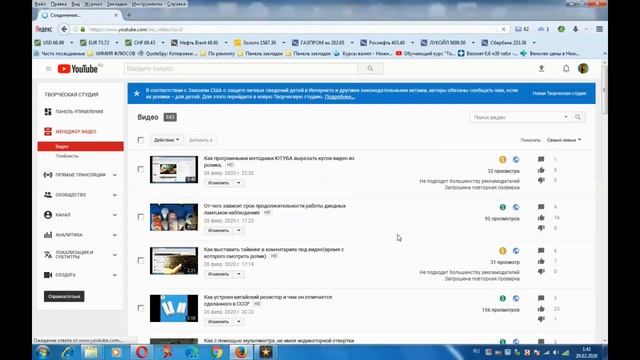Click the Новая Творческая студия button
Viewport: 640px width, 360px height.
click(x=559, y=93)
